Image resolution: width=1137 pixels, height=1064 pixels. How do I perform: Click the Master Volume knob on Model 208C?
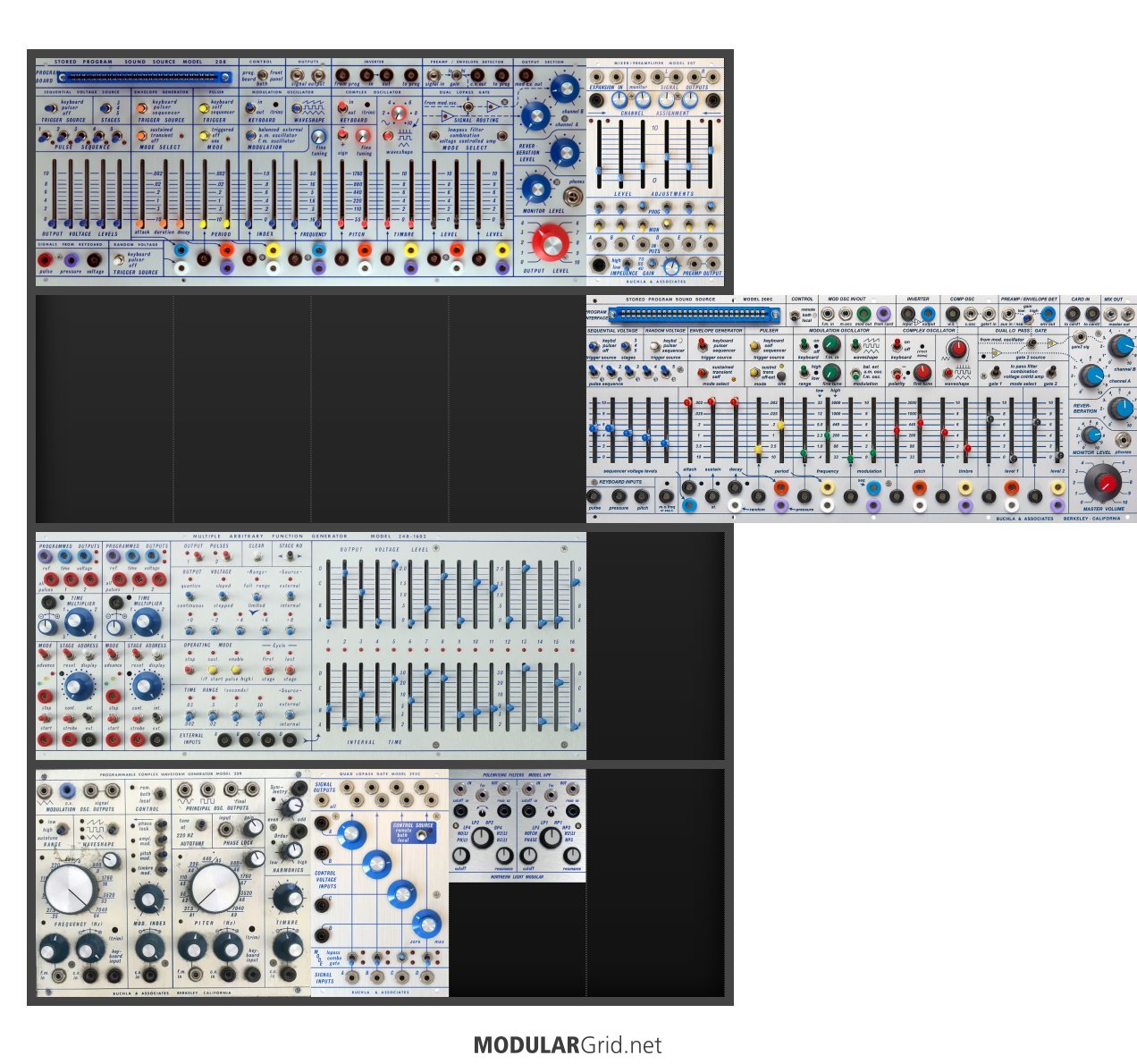coord(1103,485)
